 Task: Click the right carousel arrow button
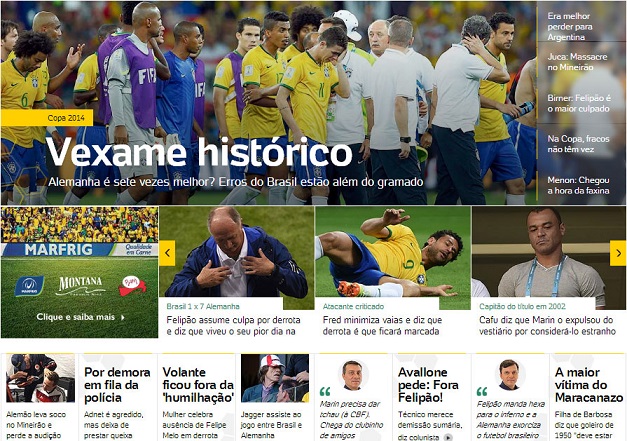click(618, 253)
